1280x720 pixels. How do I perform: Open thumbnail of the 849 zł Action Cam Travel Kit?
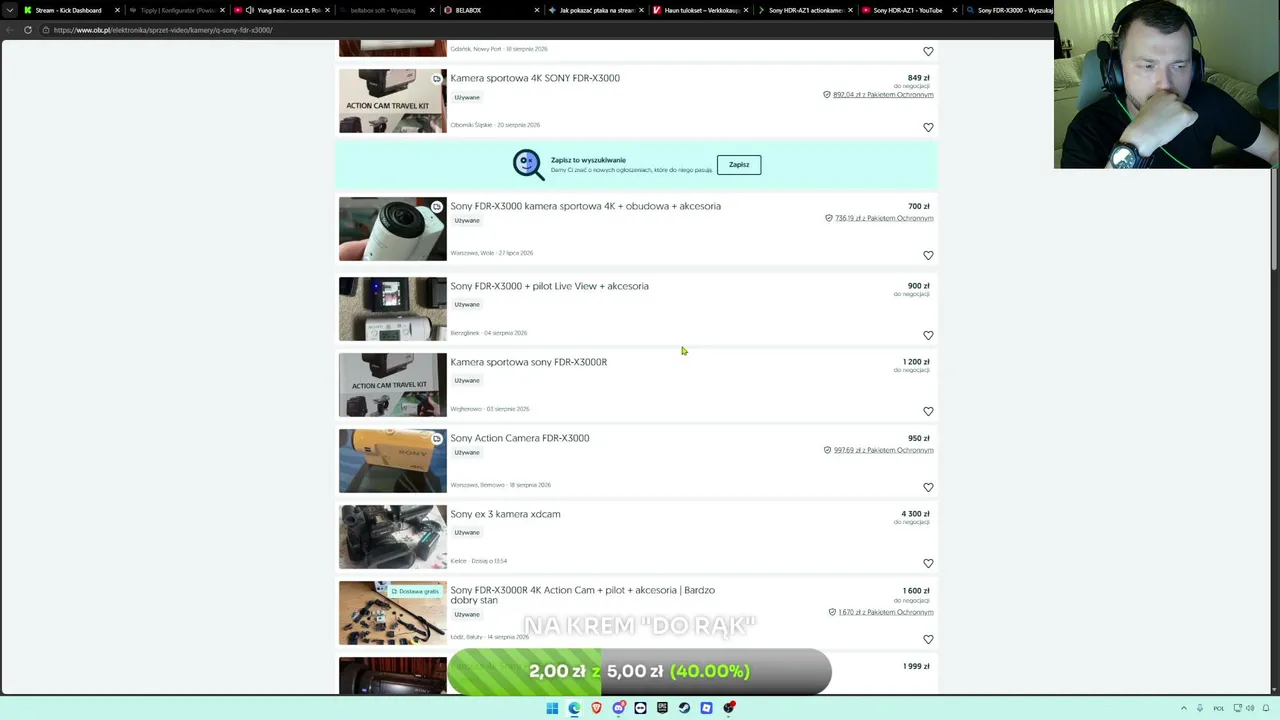pos(393,101)
